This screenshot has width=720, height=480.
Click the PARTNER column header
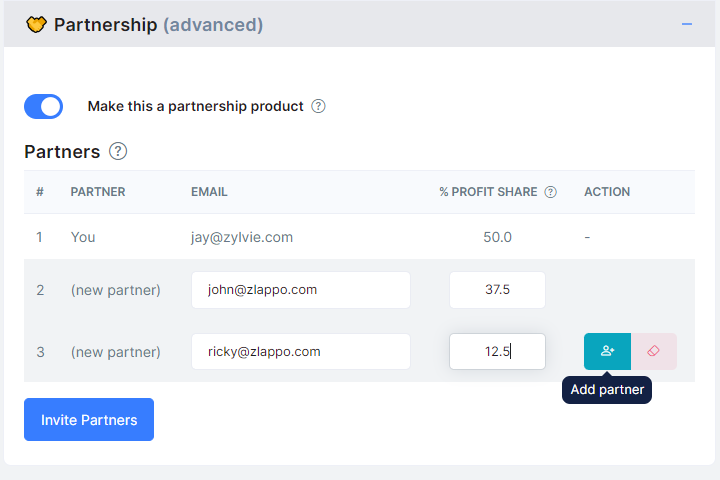pos(98,192)
